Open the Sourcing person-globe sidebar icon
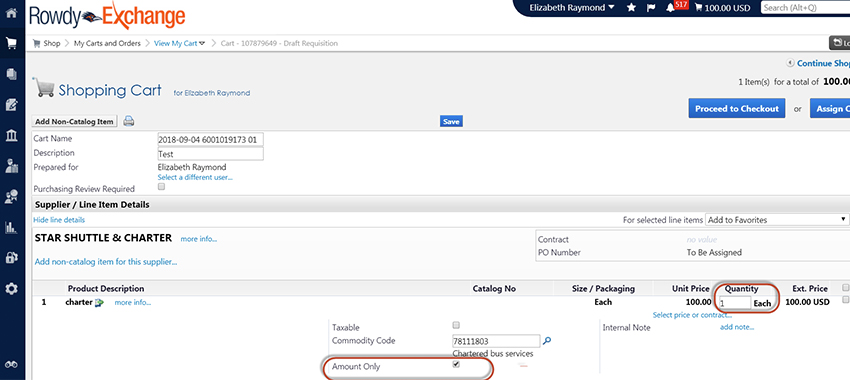This screenshot has height=380, width=850. tap(11, 197)
